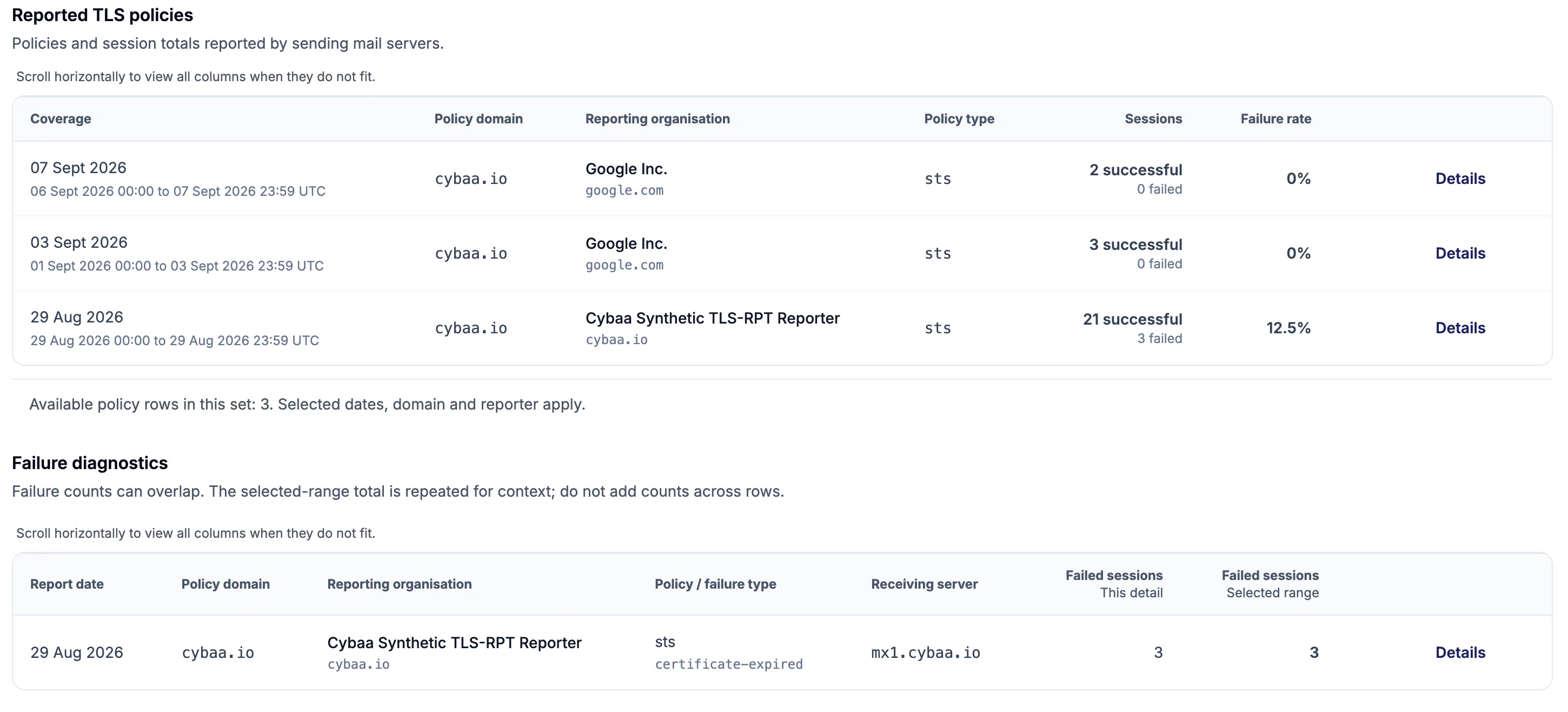
Task: Click the Failure rate column header
Action: pos(1276,119)
